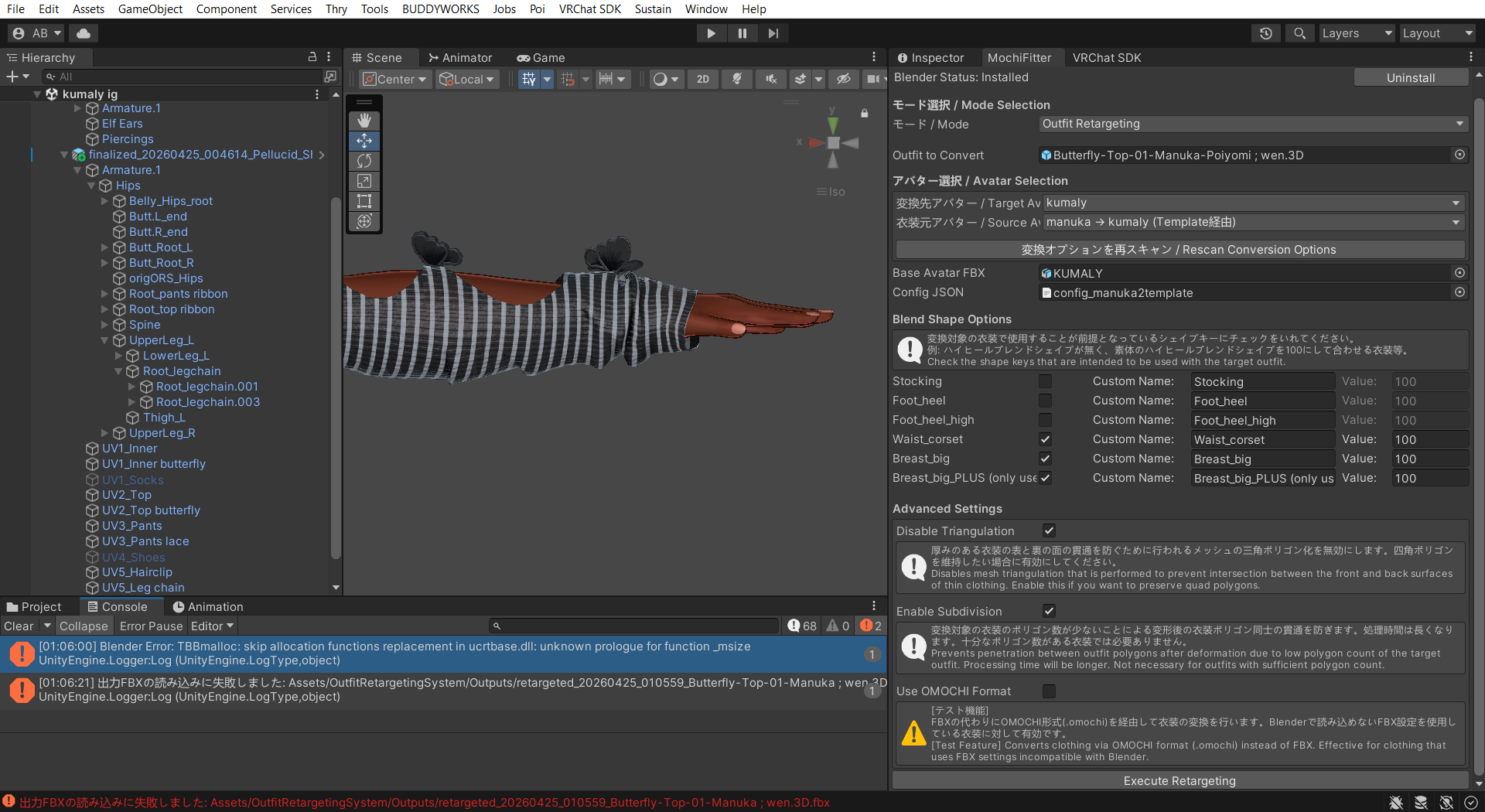This screenshot has height=812, width=1485.
Task: Uncheck the Breast_big checkbox
Action: 1045,459
